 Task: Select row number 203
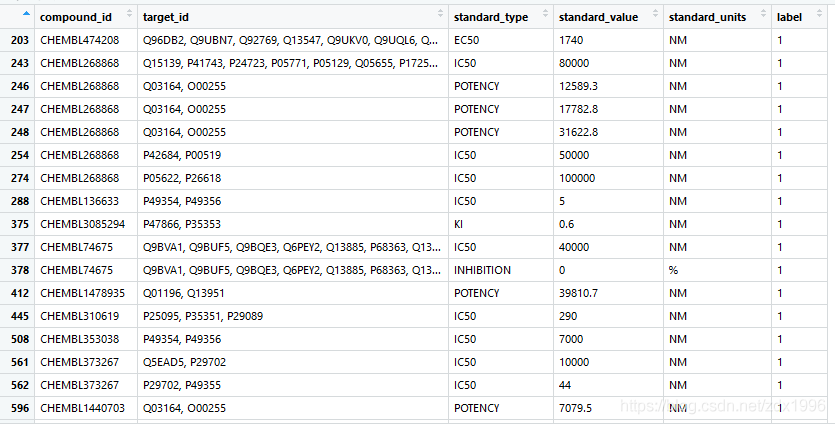coord(19,40)
